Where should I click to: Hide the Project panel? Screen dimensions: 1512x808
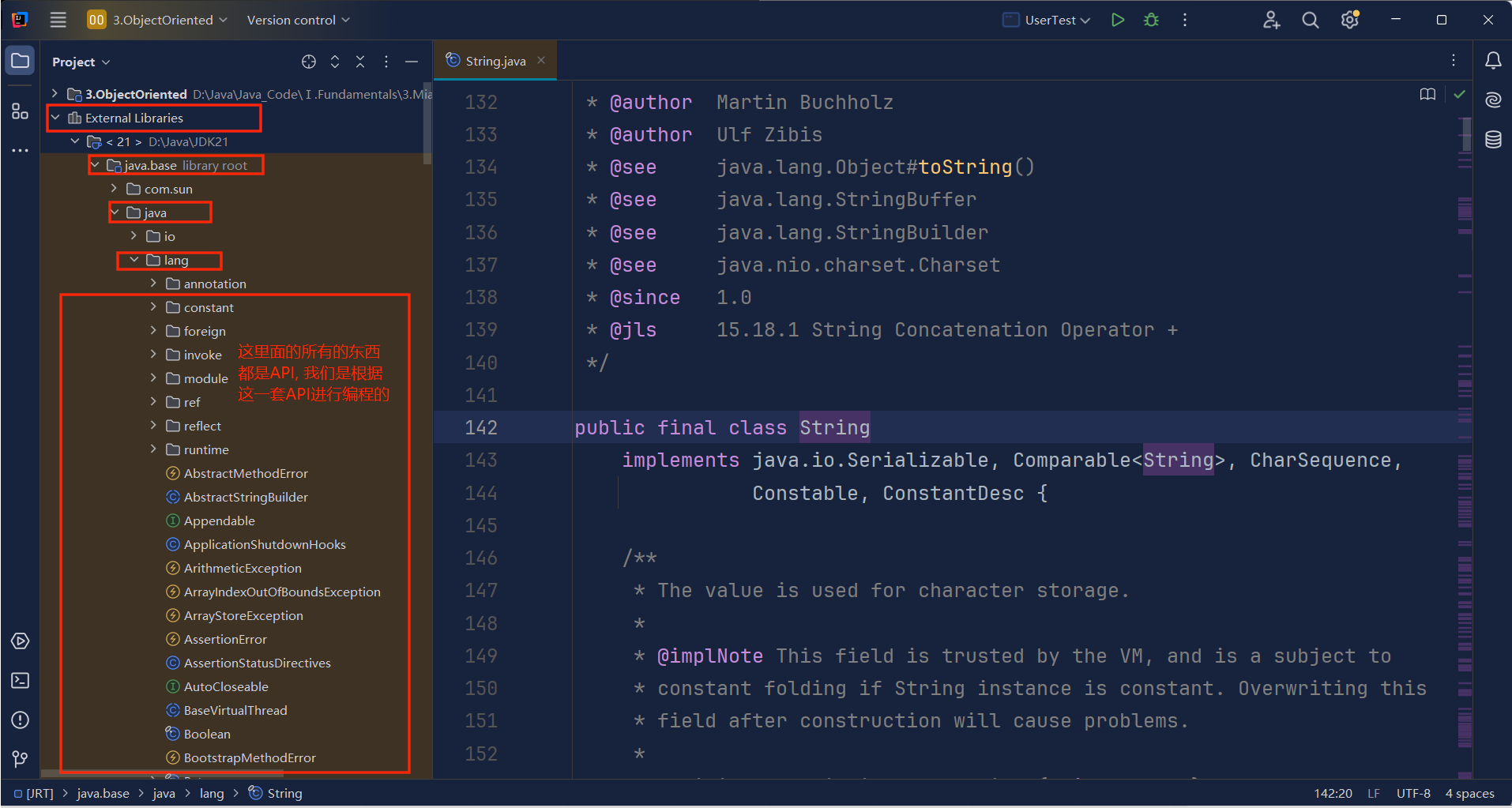click(x=412, y=62)
